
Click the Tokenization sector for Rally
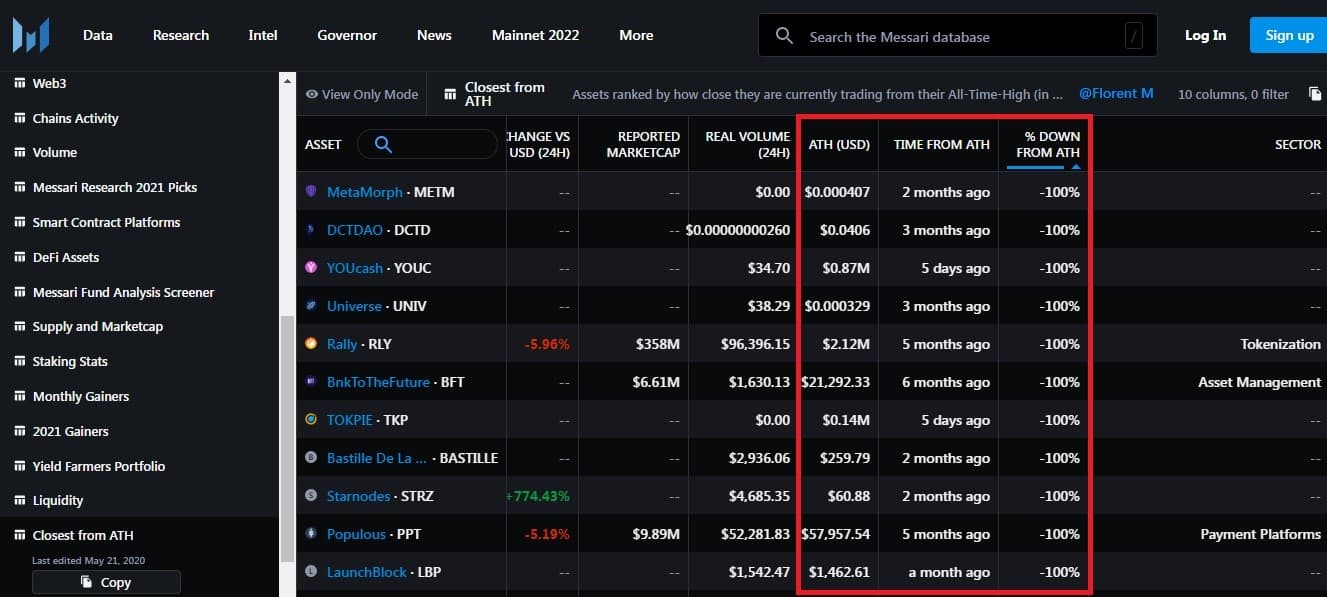[x=1281, y=344]
